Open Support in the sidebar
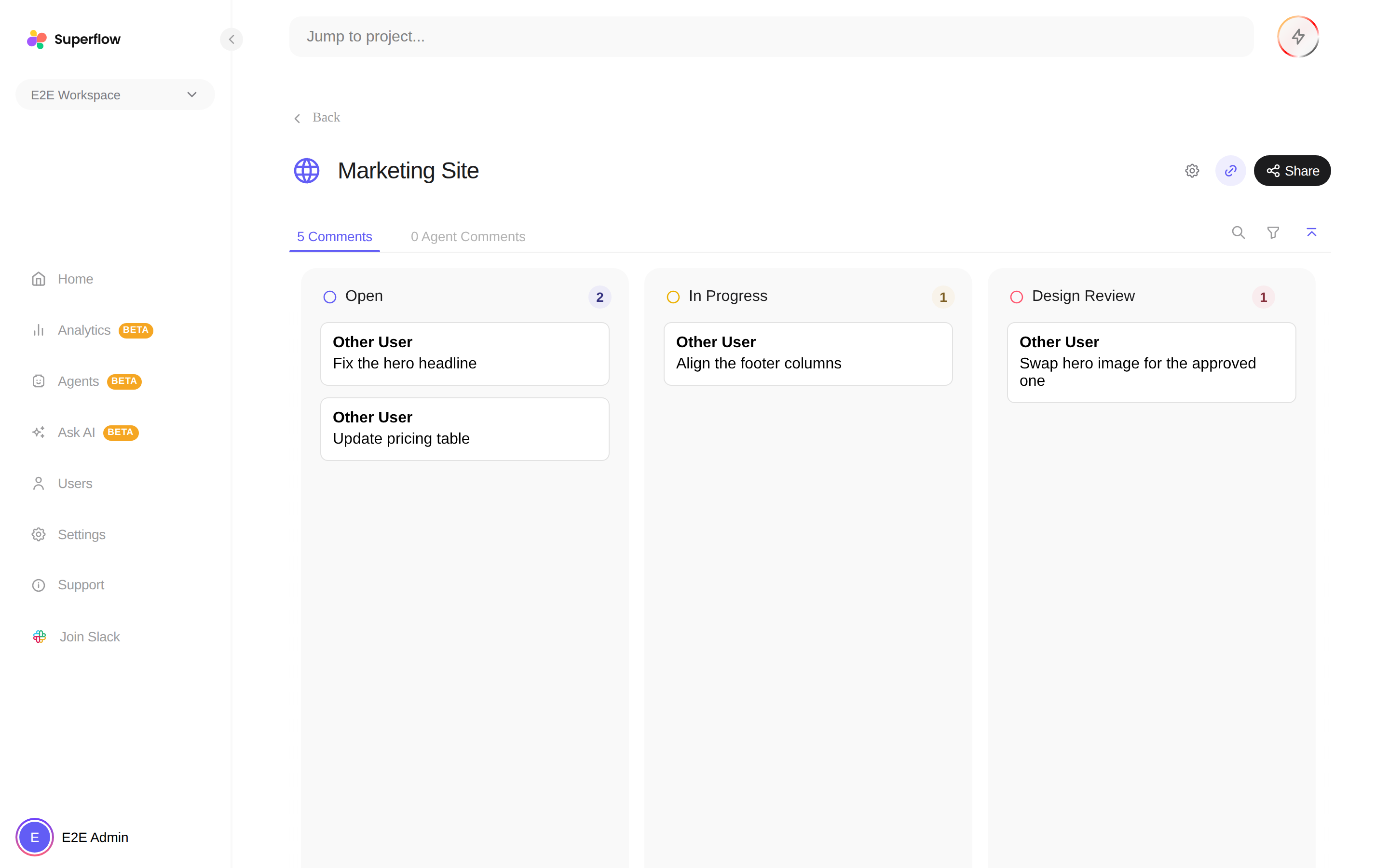This screenshot has height=868, width=1389. coord(81,585)
